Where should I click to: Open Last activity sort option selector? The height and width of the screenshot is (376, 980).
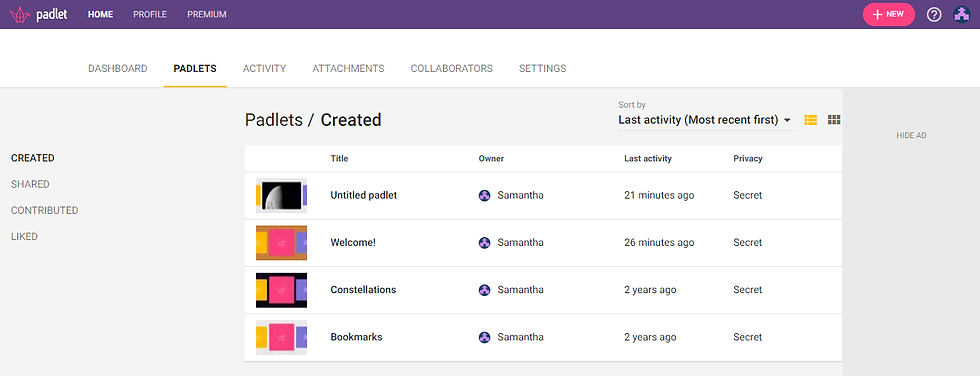tap(705, 120)
